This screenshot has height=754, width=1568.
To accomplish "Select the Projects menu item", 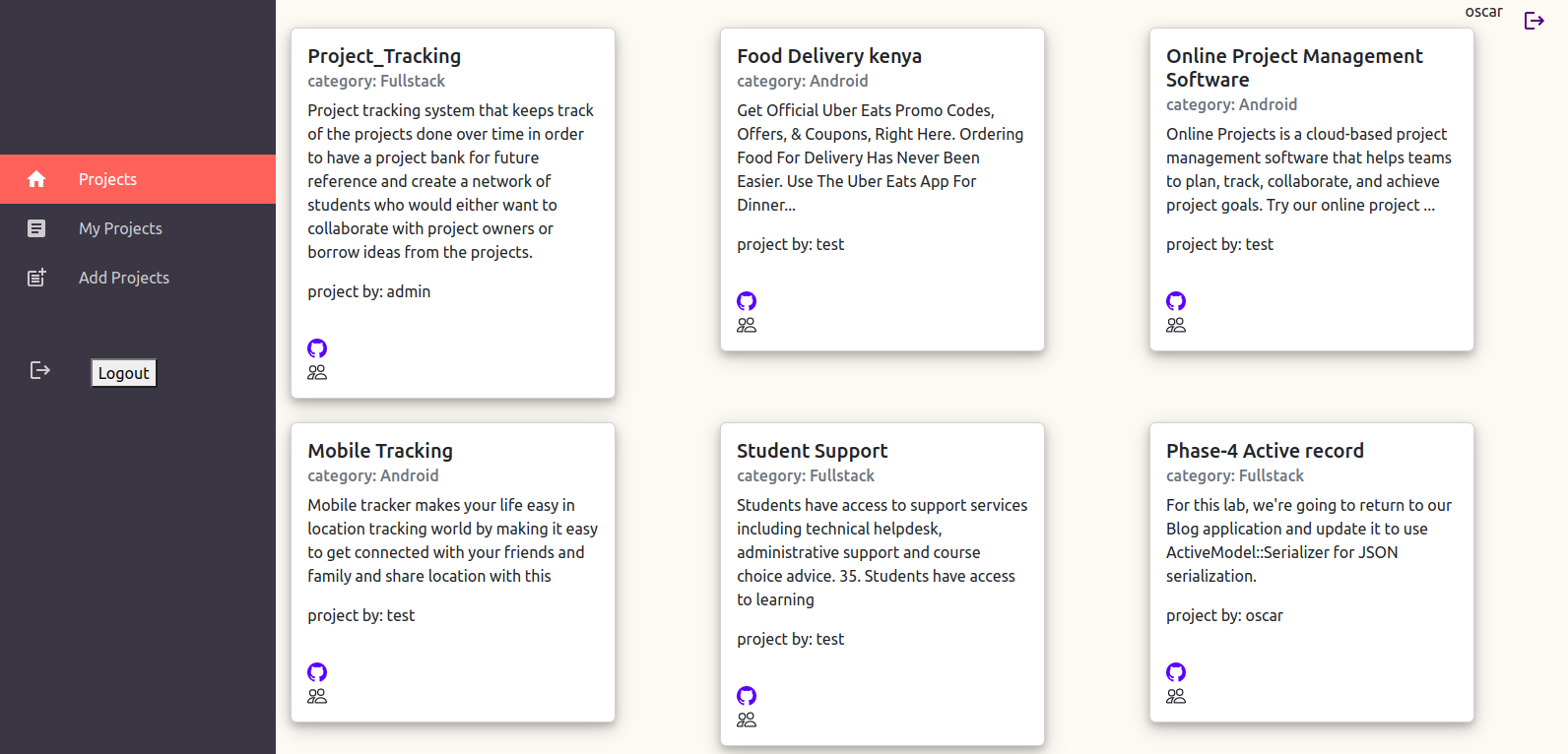I will pos(107,178).
